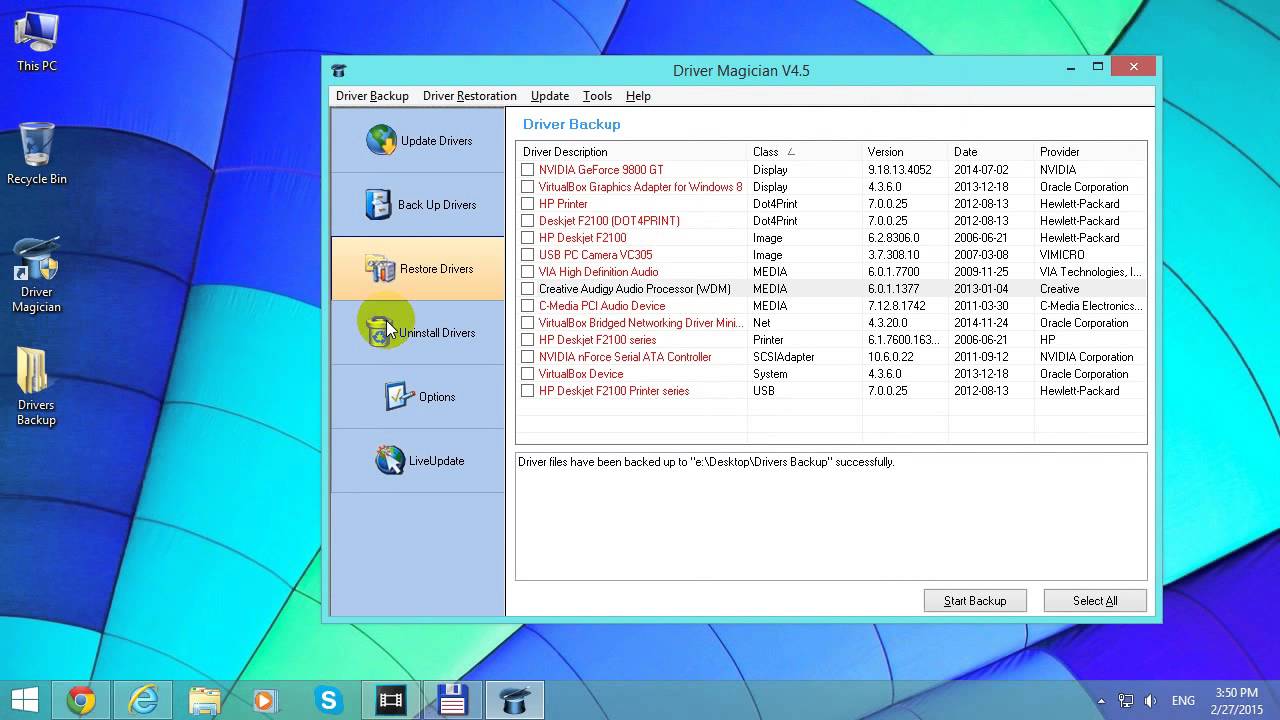1280x720 pixels.
Task: Open File Explorer from the taskbar
Action: (x=205, y=701)
